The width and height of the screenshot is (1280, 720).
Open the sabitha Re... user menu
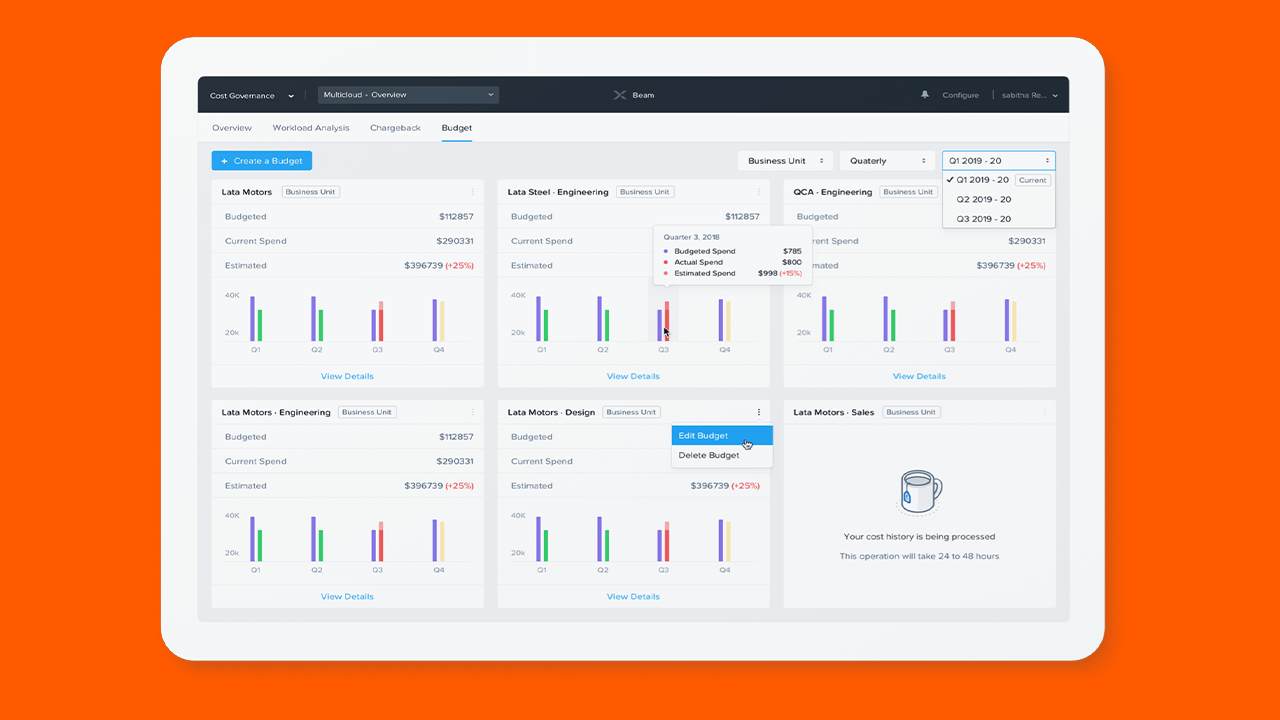1029,96
